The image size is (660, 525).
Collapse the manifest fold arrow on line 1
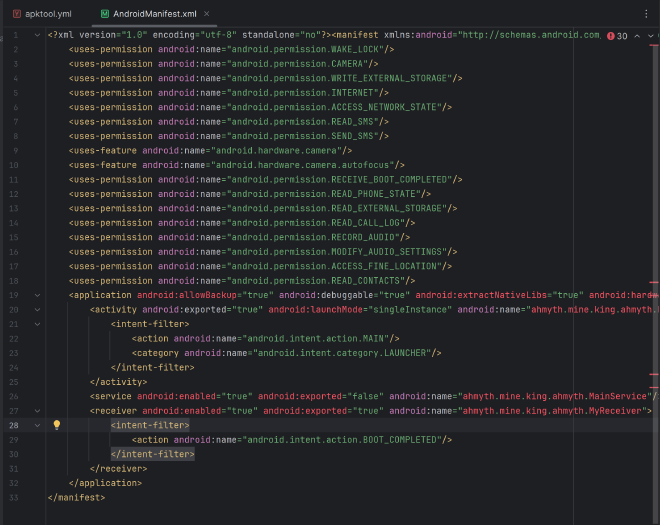pyautogui.click(x=37, y=35)
